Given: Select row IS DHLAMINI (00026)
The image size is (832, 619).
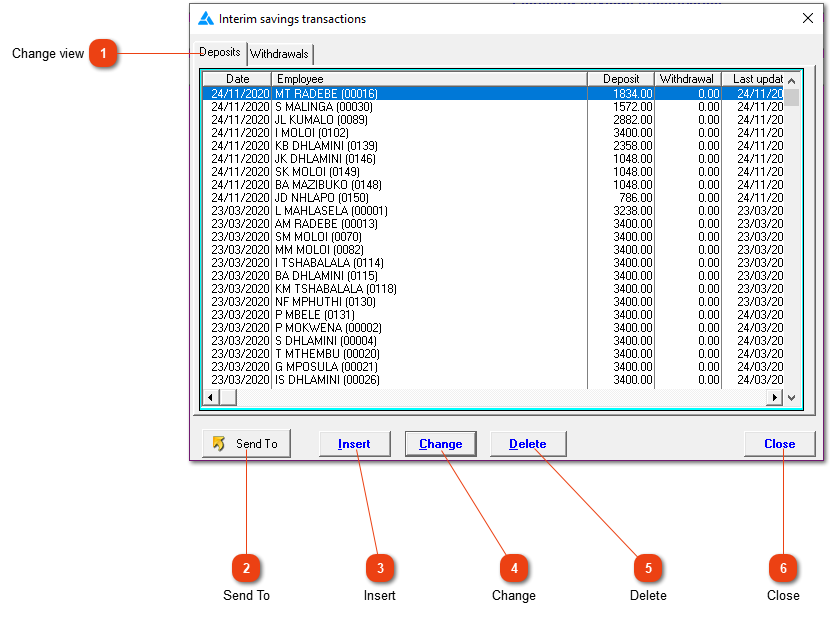Looking at the screenshot, I should (x=493, y=380).
